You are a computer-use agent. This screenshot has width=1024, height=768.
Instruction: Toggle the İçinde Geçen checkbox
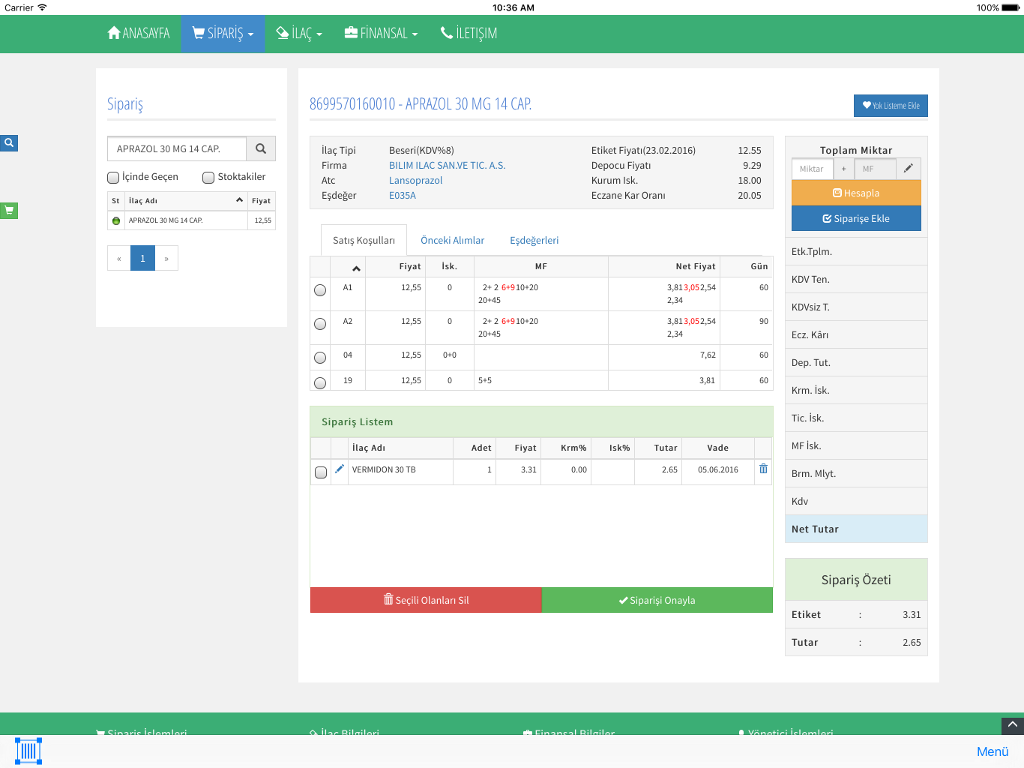pos(113,178)
